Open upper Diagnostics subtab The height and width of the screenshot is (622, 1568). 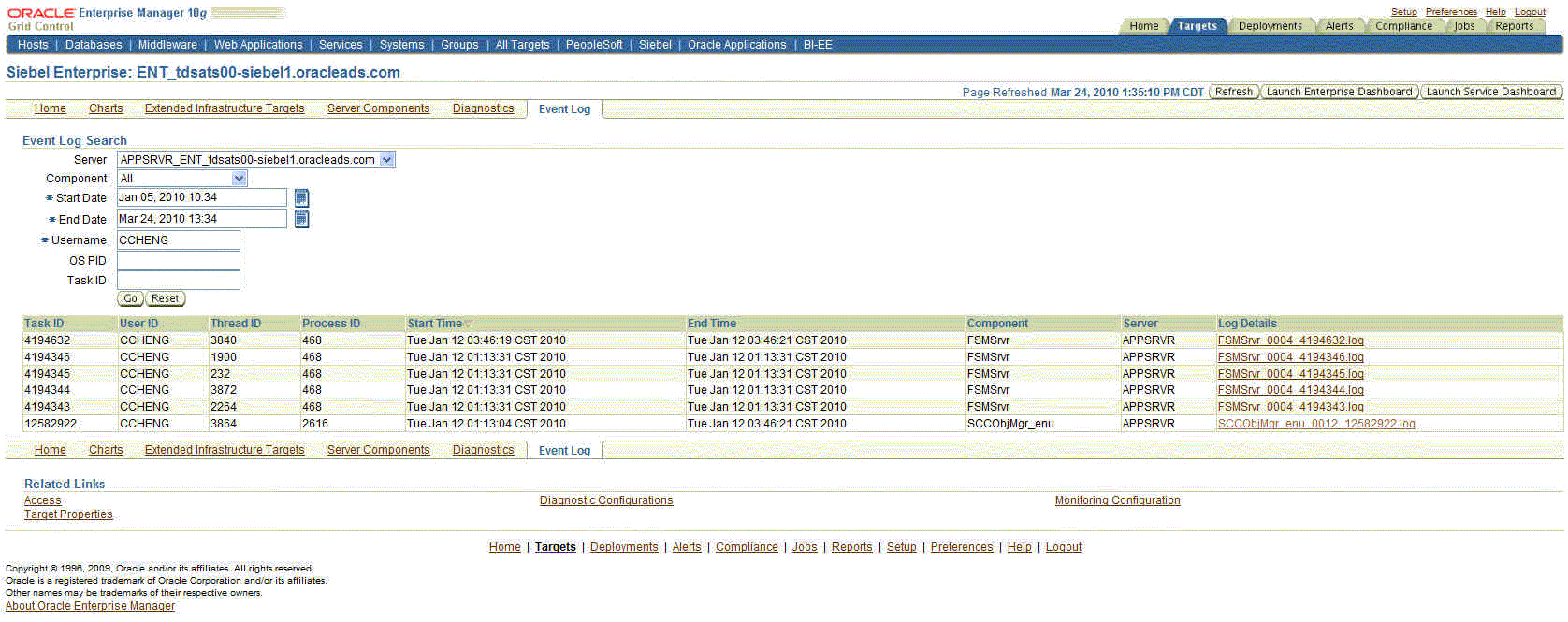[x=484, y=108]
